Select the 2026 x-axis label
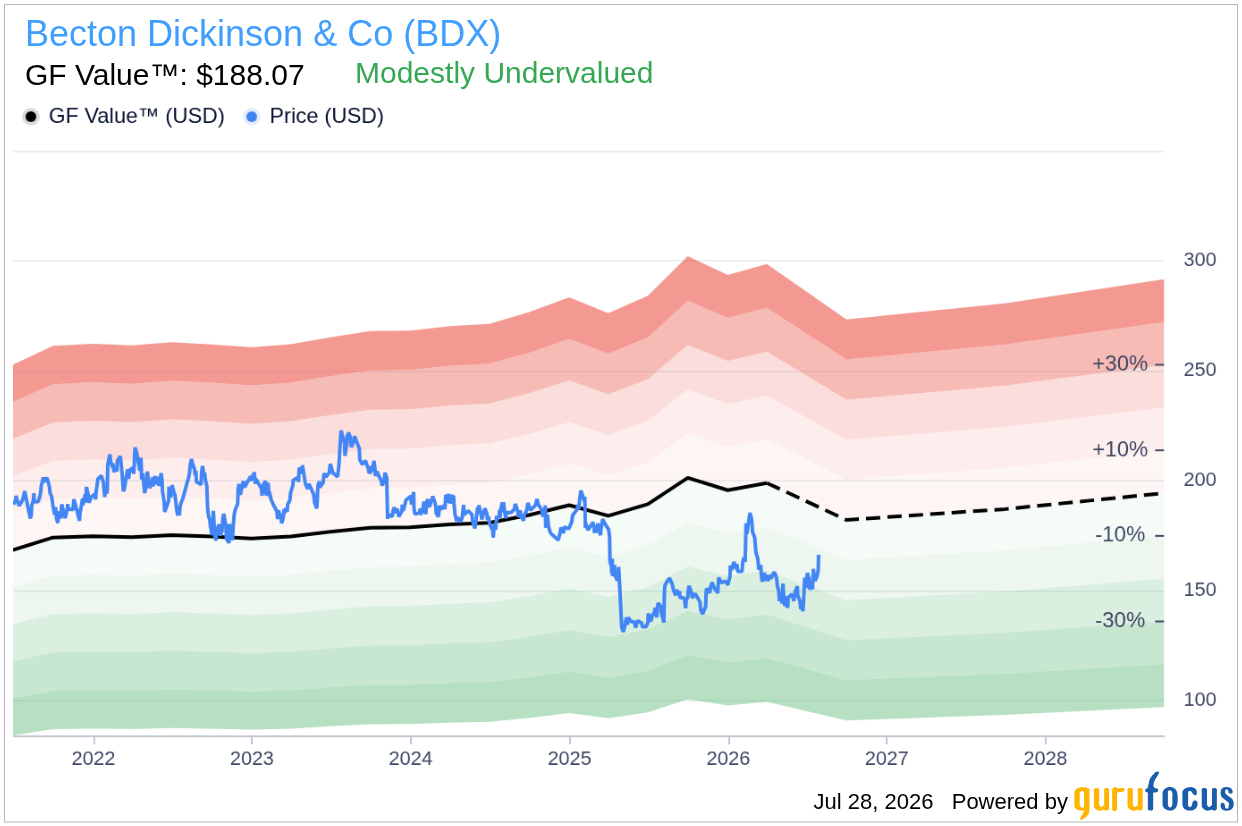The height and width of the screenshot is (826, 1242). pyautogui.click(x=728, y=758)
